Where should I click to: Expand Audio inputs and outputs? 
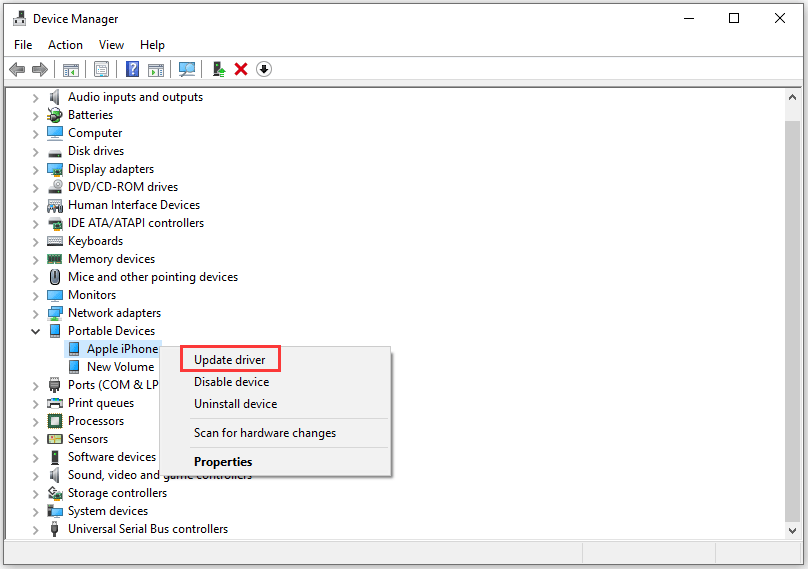pos(36,97)
